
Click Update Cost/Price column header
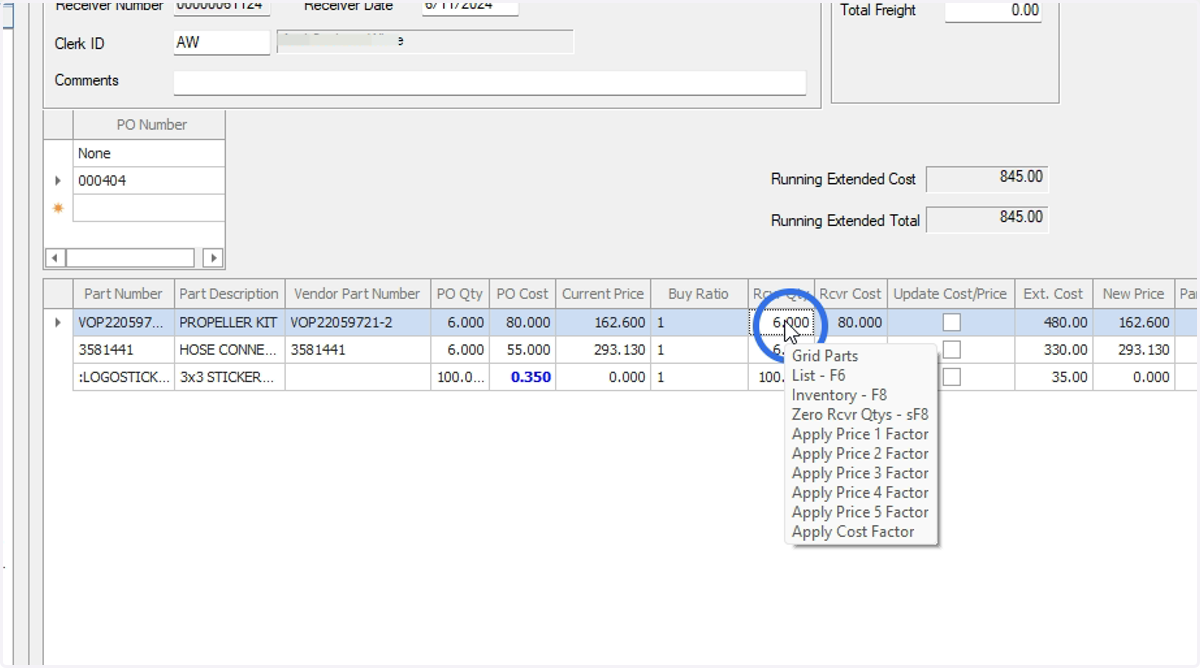pos(951,294)
